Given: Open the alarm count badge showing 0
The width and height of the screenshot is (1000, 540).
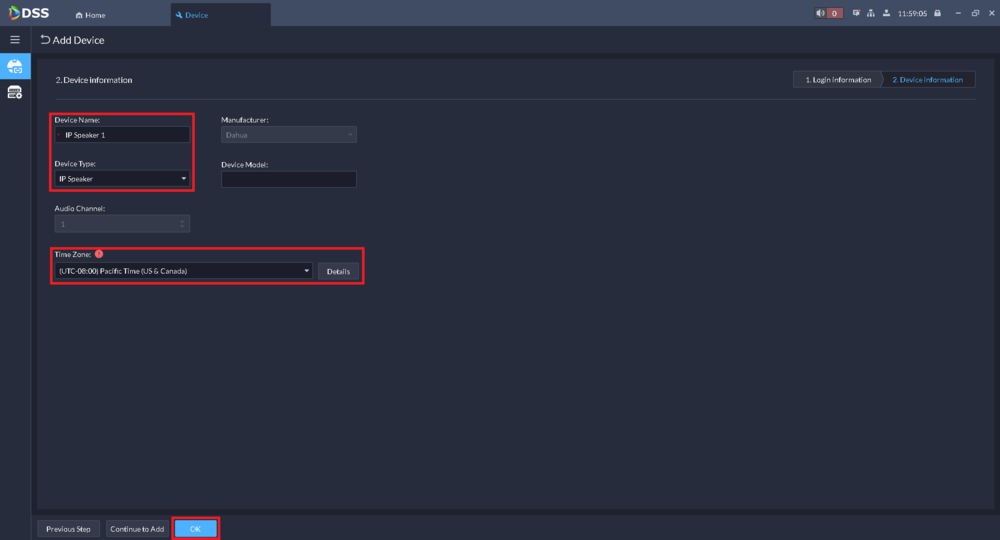Looking at the screenshot, I should tap(834, 13).
